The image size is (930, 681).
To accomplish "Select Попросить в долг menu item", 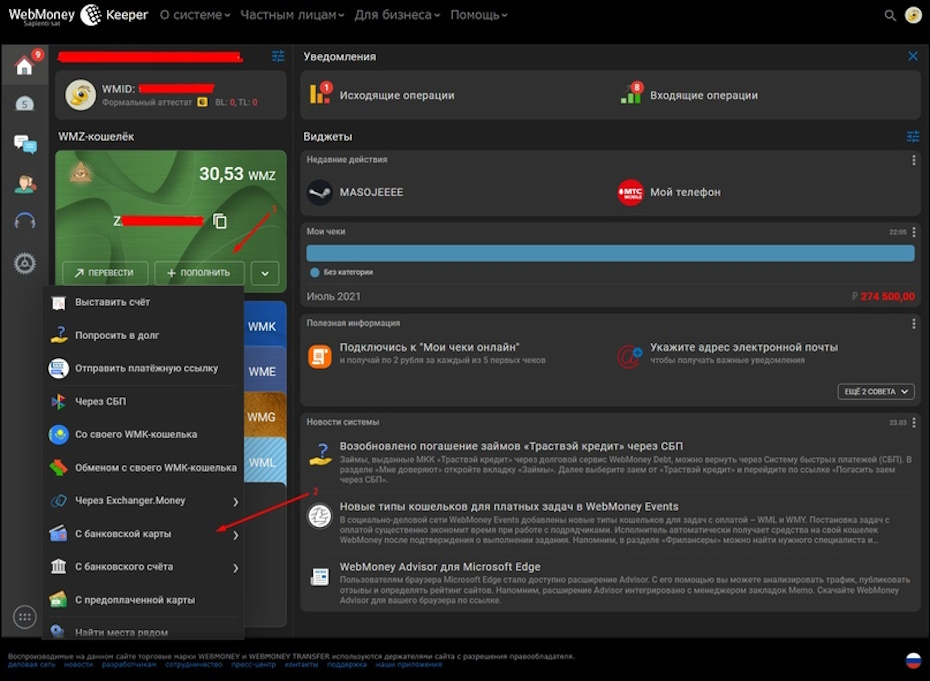I will [144, 335].
